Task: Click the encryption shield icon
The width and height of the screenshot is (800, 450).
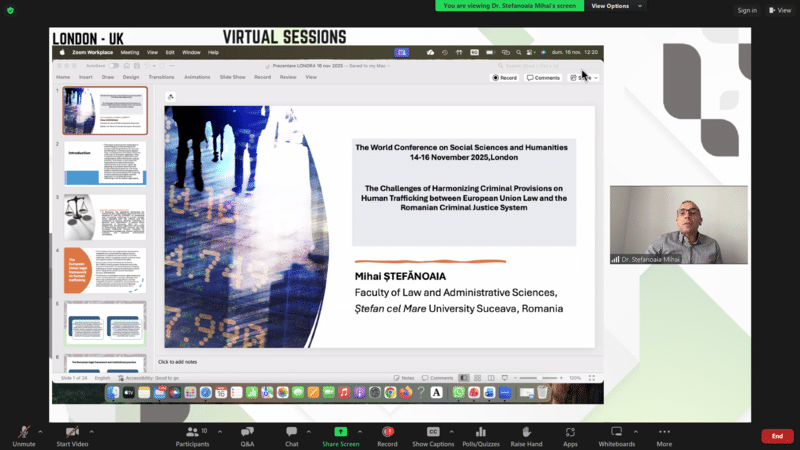Action: tap(9, 9)
